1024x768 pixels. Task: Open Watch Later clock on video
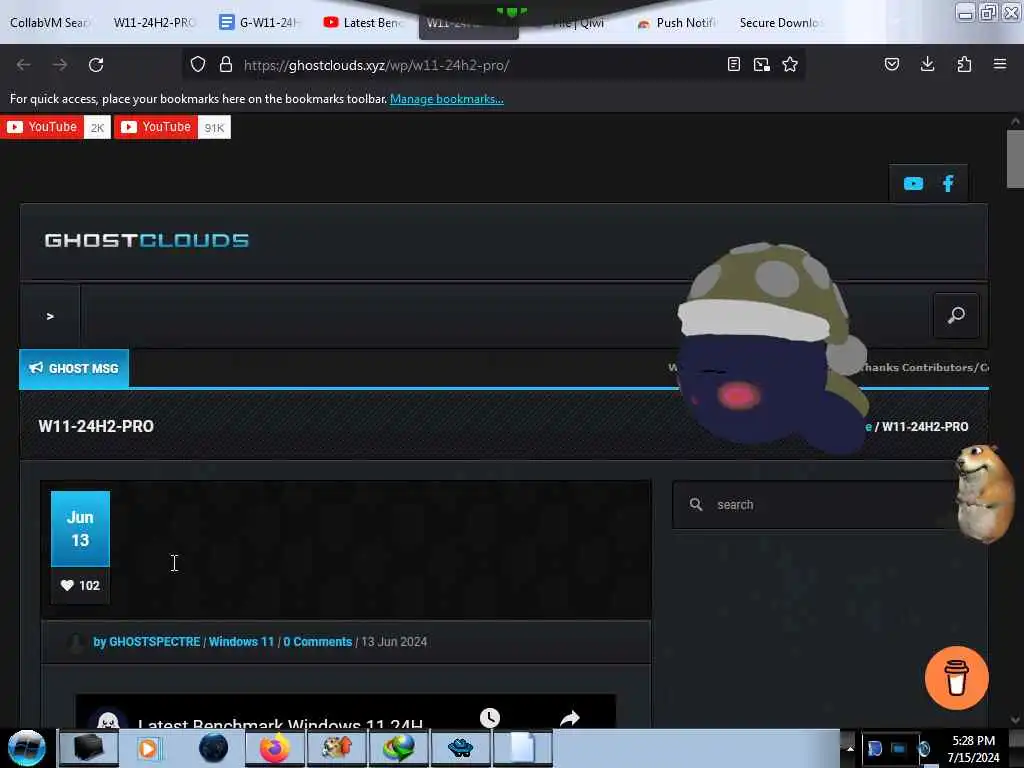coord(490,718)
